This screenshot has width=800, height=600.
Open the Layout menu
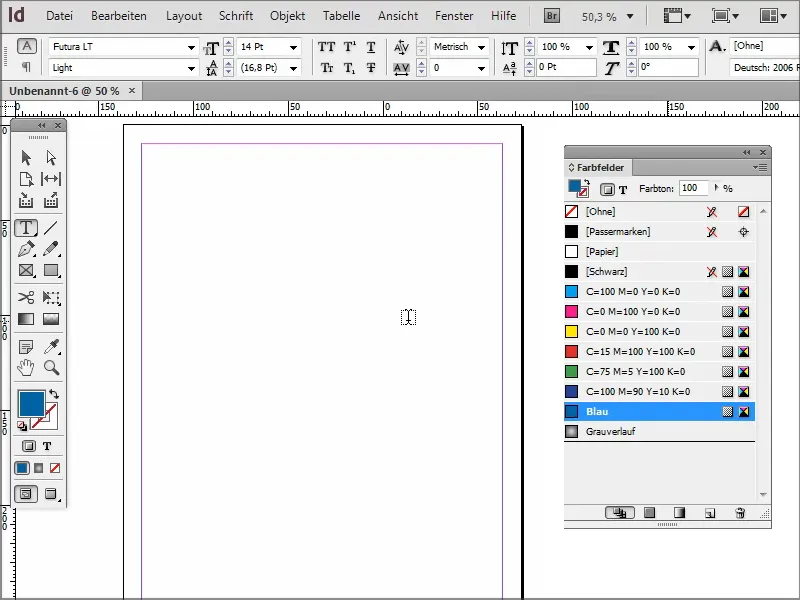click(x=184, y=16)
